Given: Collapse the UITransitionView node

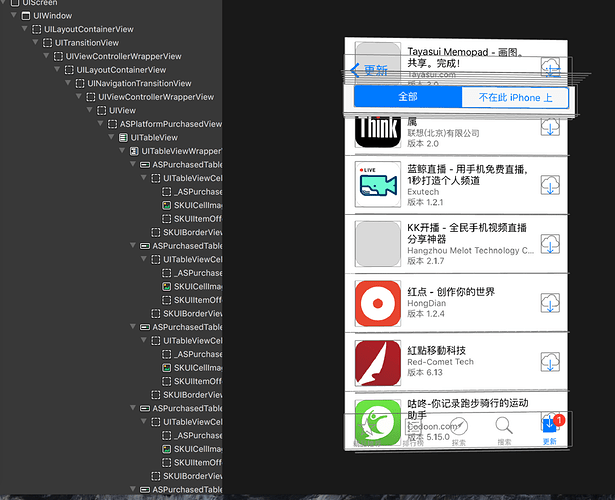Looking at the screenshot, I should tap(35, 42).
